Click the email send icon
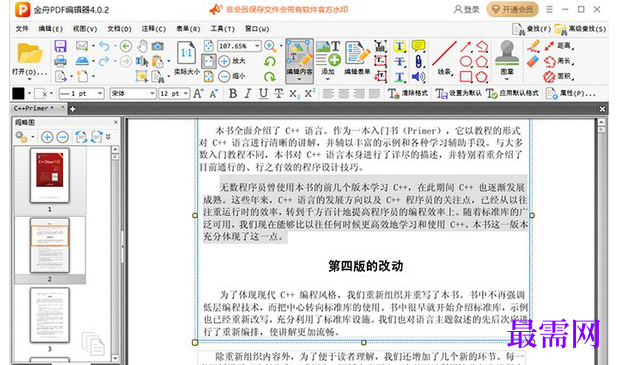This screenshot has width=619, height=365. point(82,46)
